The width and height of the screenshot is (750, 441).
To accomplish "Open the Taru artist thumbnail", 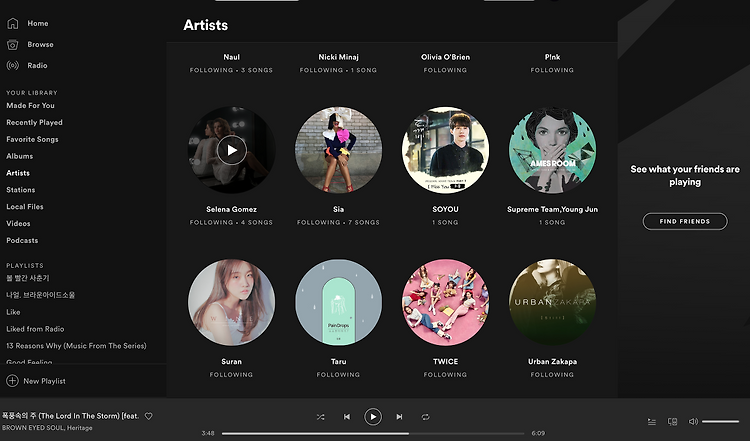I will (x=338, y=303).
